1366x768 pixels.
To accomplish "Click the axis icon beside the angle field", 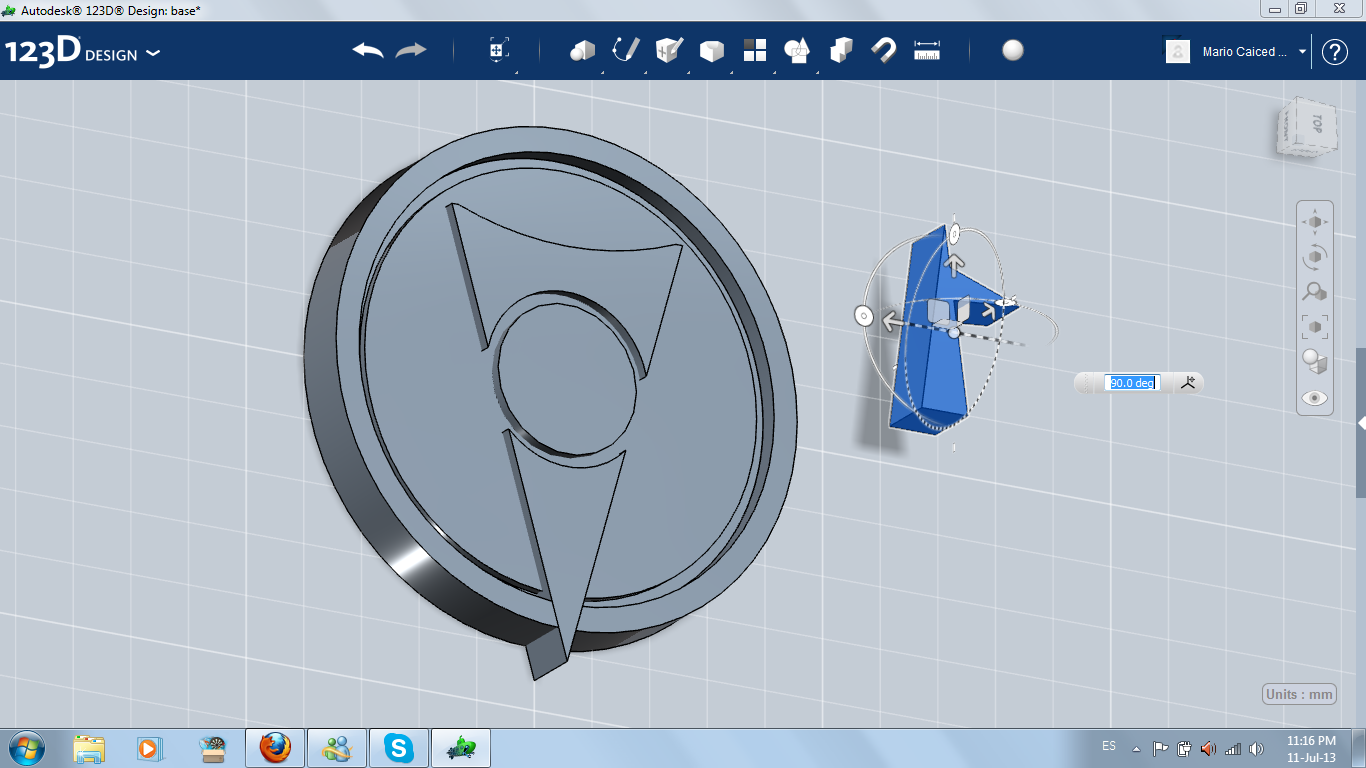I will coord(1189,382).
